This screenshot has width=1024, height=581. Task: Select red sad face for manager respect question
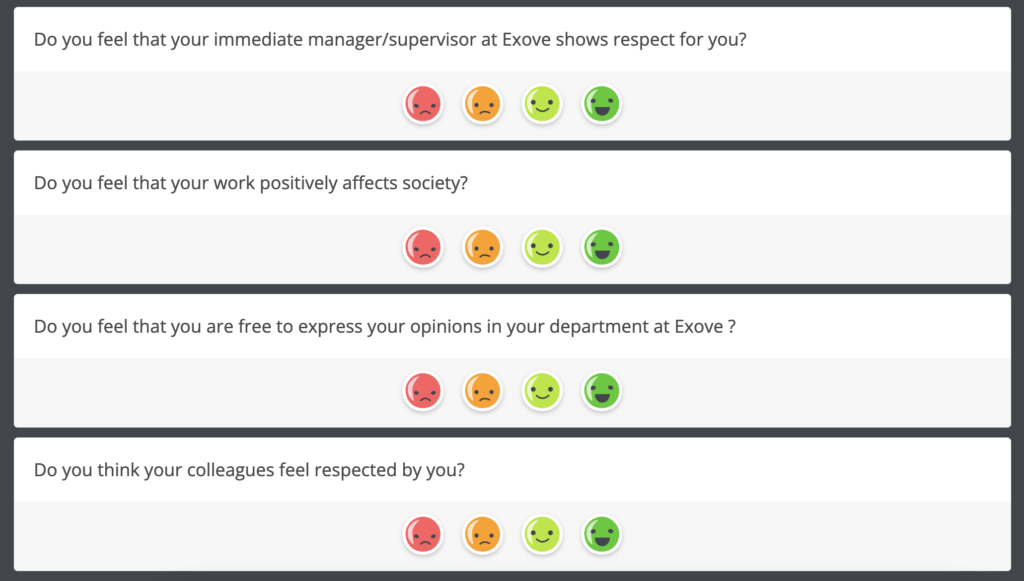click(423, 104)
